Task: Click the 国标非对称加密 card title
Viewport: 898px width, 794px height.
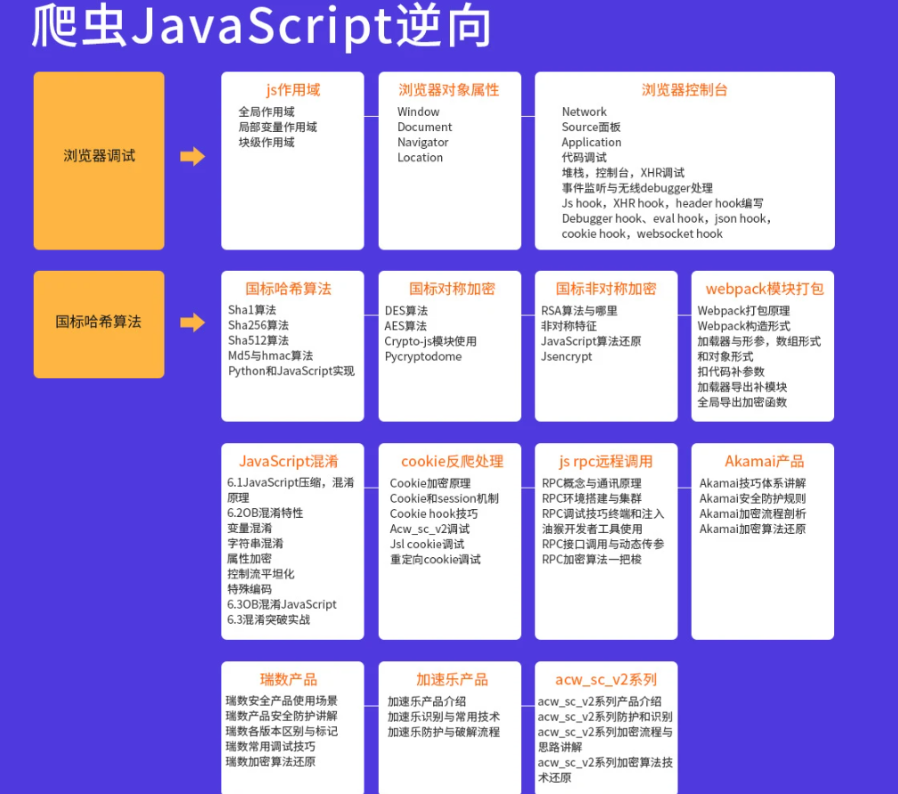Action: coord(606,289)
